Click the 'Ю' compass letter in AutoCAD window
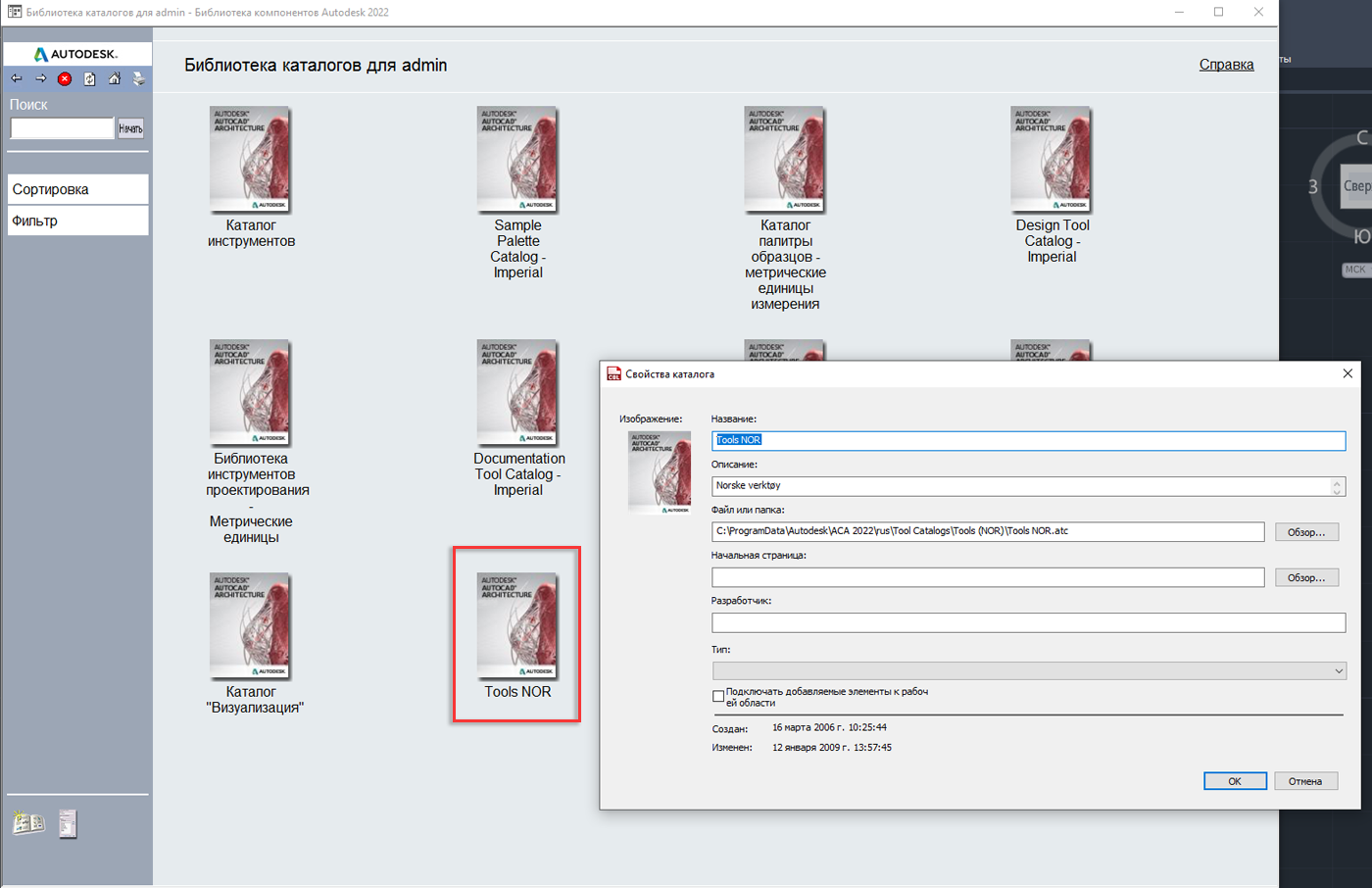 click(1362, 237)
